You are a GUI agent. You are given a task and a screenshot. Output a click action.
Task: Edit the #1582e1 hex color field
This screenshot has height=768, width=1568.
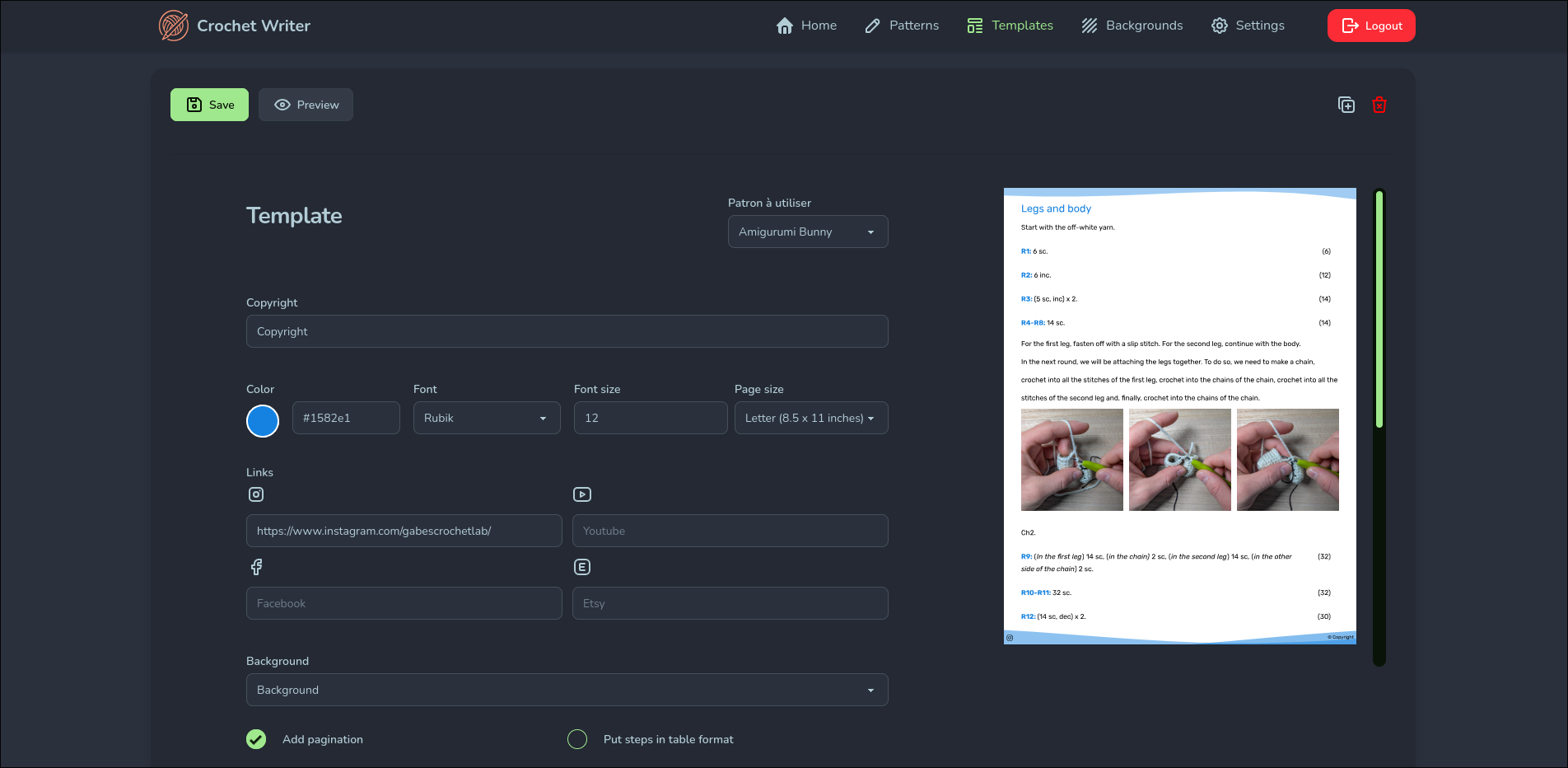pos(346,418)
